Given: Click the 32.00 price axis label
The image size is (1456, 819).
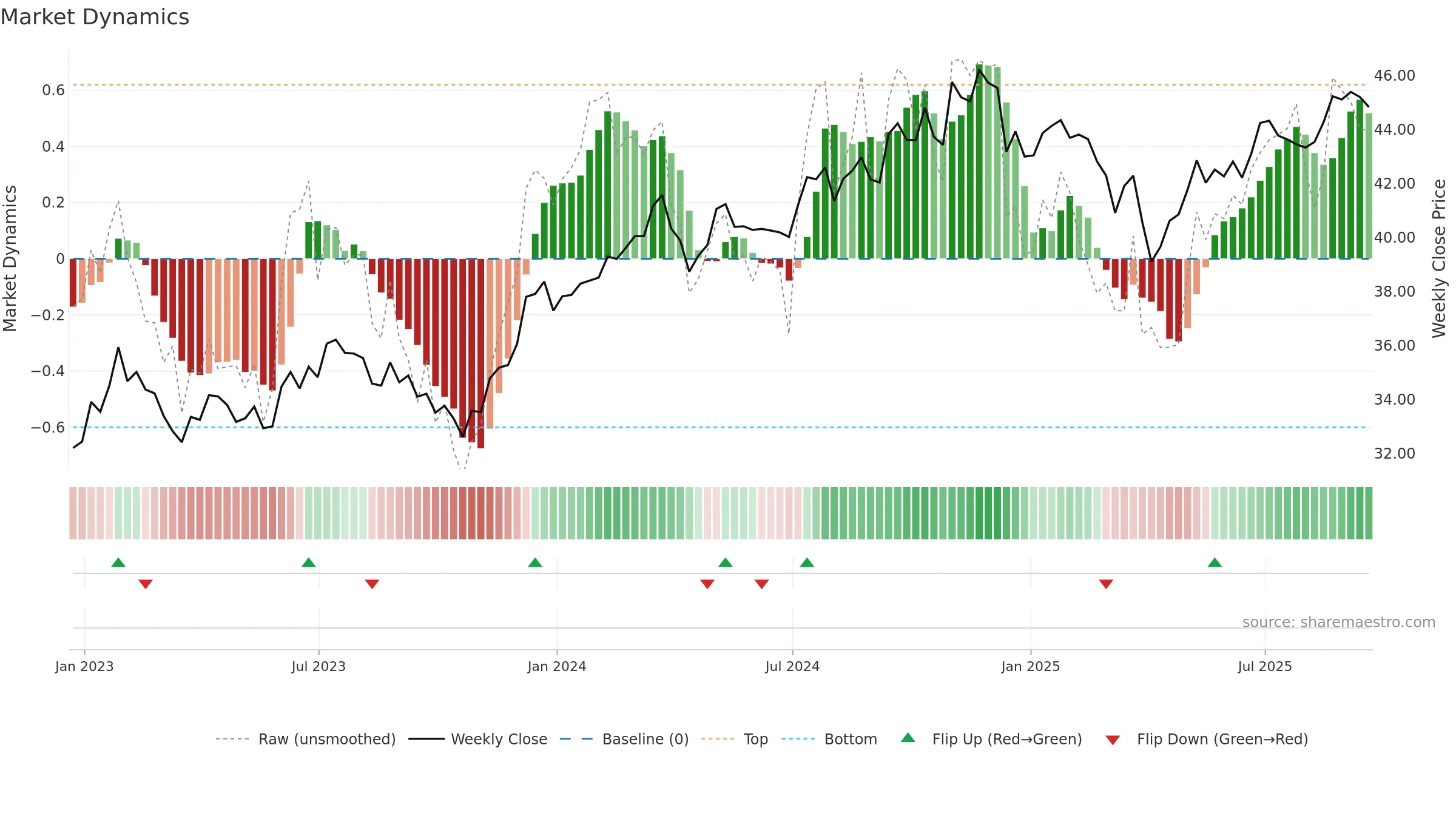Looking at the screenshot, I should (x=1395, y=453).
